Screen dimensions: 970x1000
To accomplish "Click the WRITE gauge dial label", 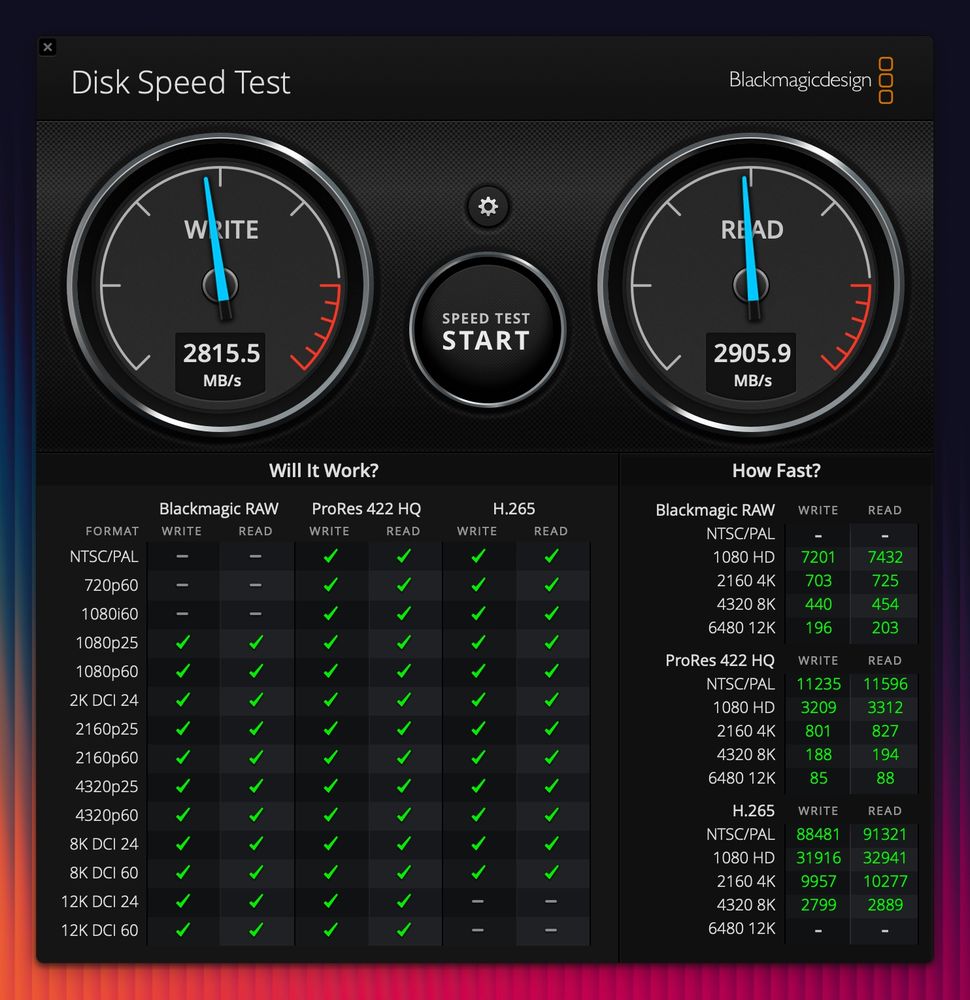I will [x=221, y=230].
